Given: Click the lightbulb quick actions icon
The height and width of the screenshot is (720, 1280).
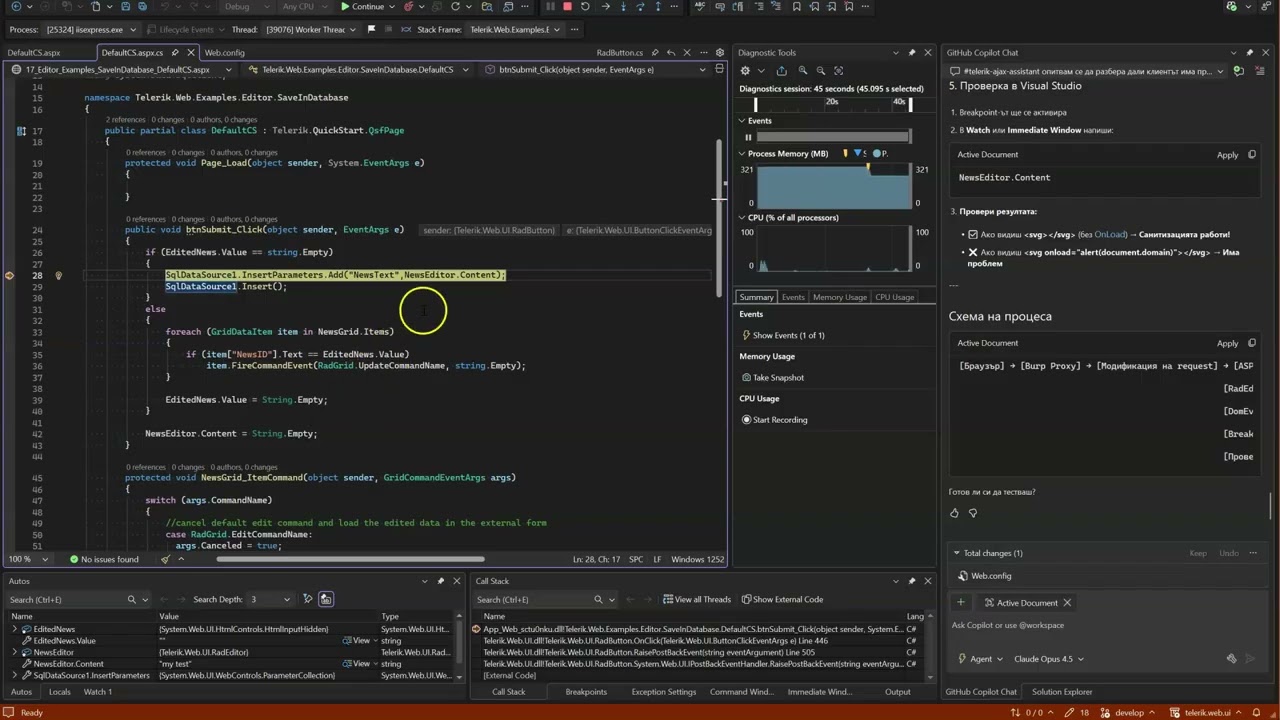Looking at the screenshot, I should [58, 275].
